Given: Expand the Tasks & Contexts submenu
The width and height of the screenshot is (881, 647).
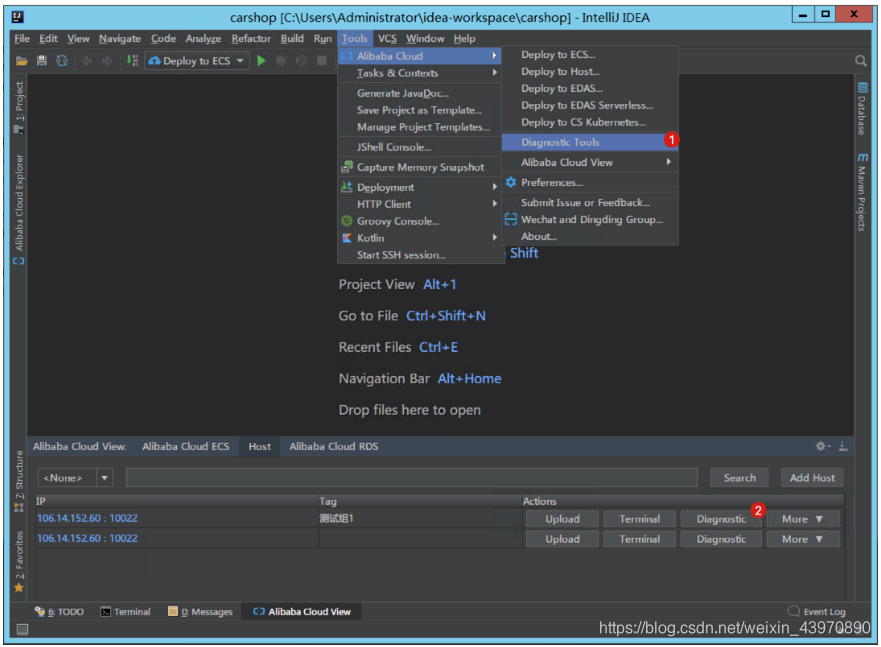Looking at the screenshot, I should pyautogui.click(x=420, y=73).
